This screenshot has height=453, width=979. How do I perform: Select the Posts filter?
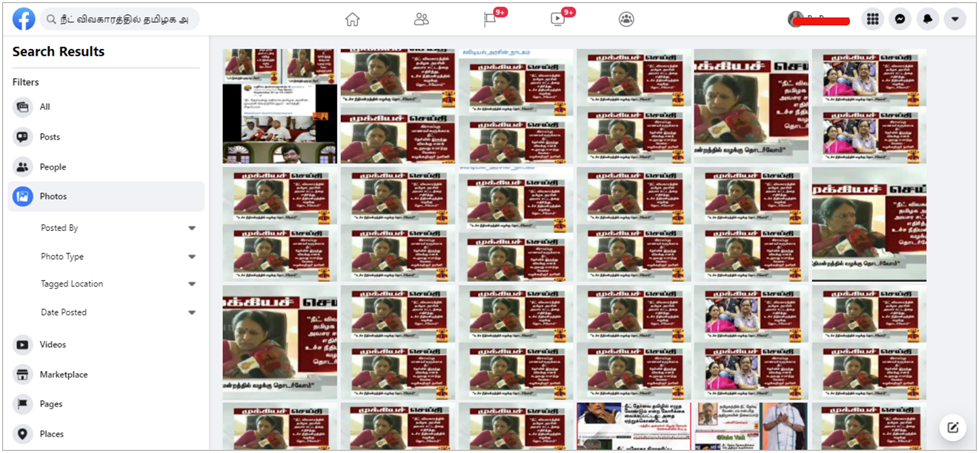point(49,137)
